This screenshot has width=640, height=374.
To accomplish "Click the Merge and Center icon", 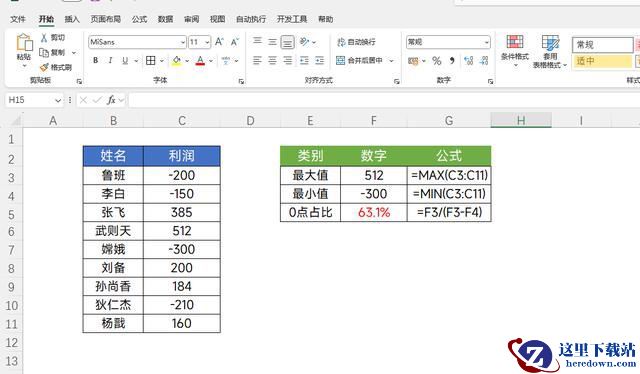I will 340,60.
